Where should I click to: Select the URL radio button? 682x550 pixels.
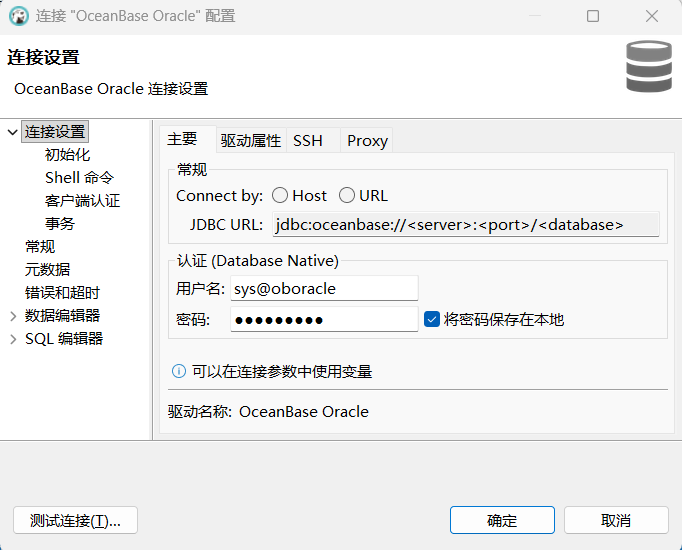click(347, 195)
